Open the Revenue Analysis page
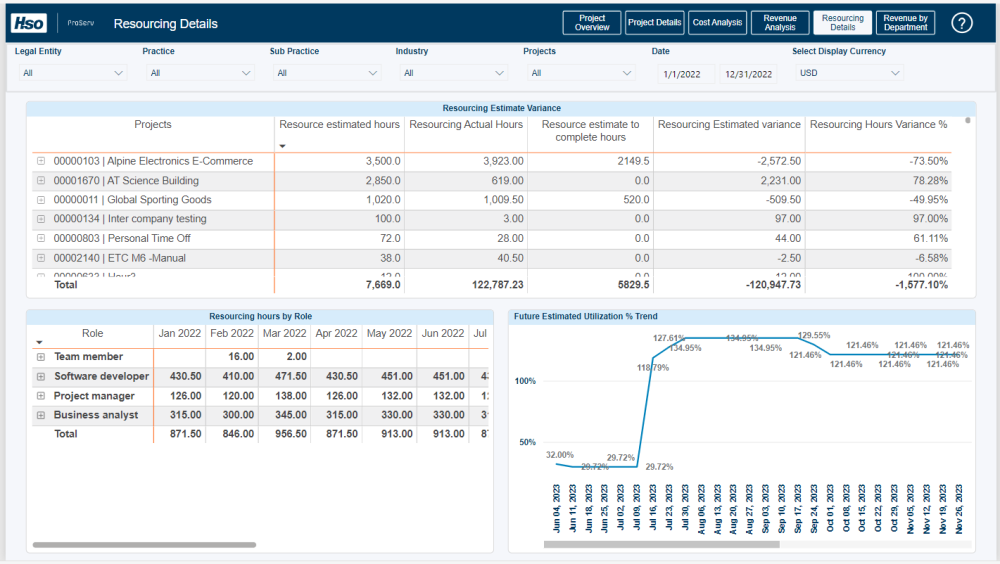The image size is (1000, 564). click(780, 23)
